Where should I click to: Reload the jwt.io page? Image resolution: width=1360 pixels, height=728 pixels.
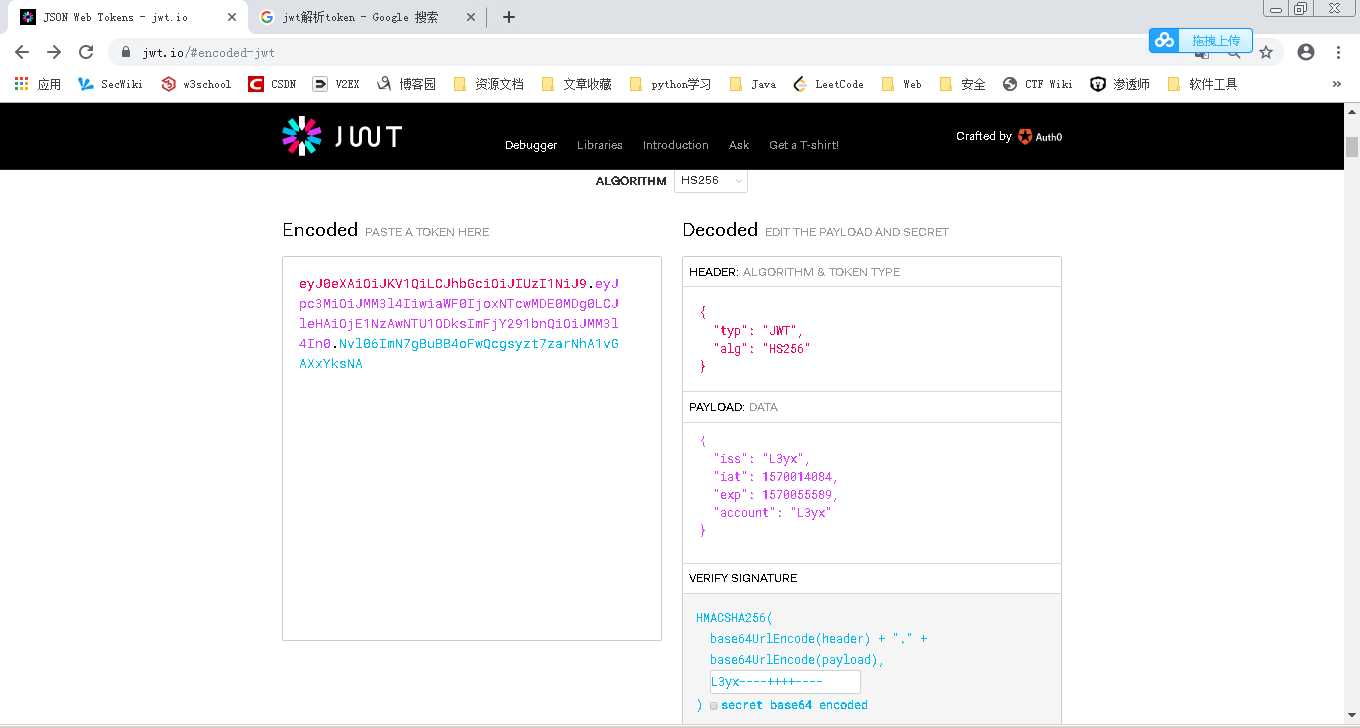pos(86,52)
